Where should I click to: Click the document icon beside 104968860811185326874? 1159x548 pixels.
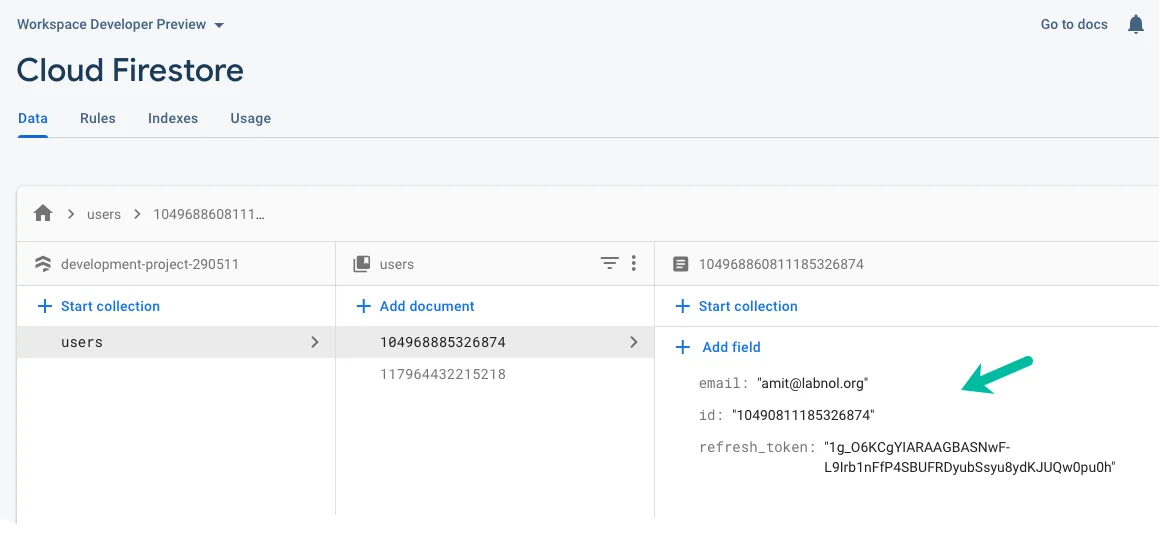[681, 264]
